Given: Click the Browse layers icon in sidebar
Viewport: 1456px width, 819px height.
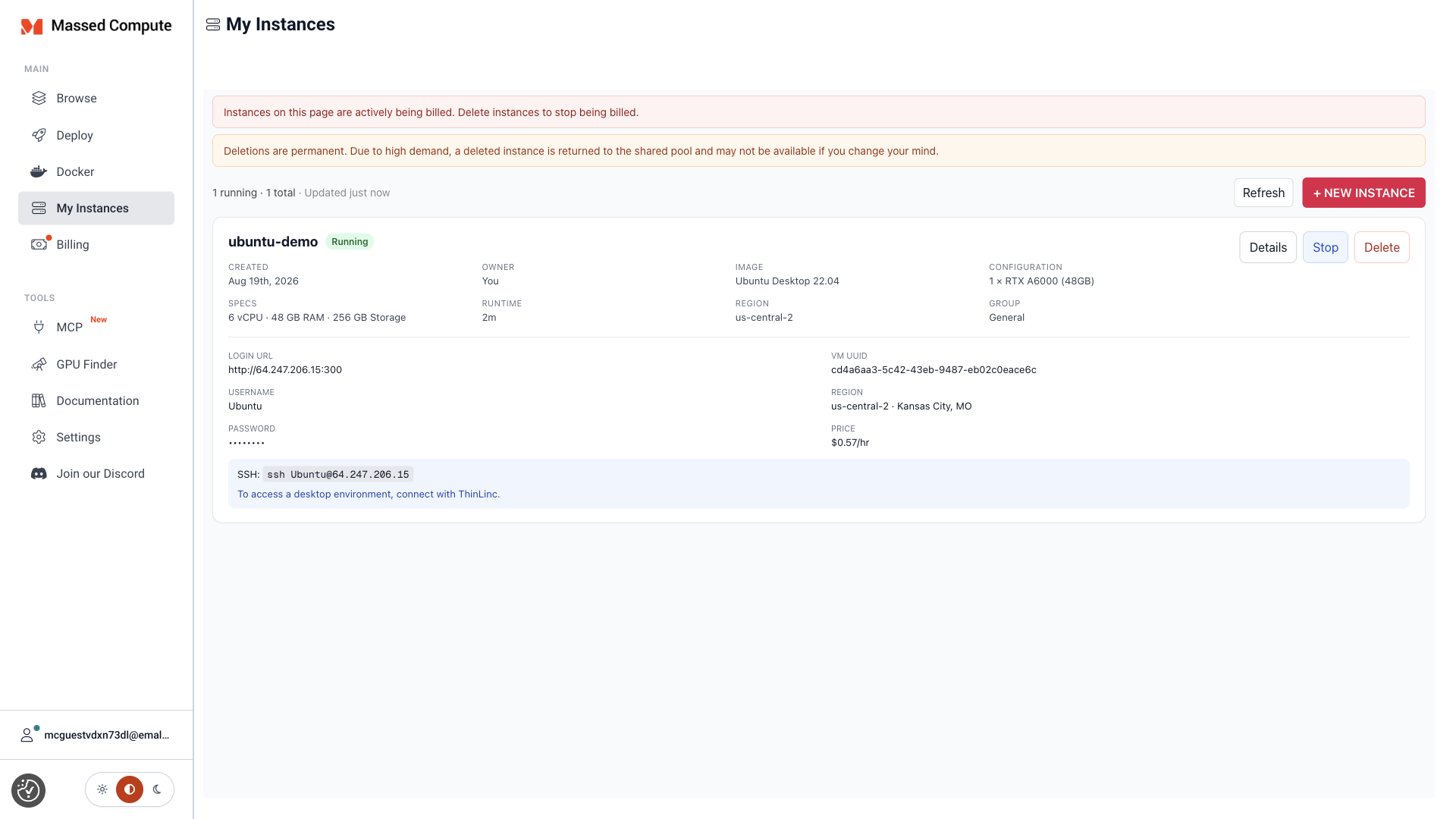Looking at the screenshot, I should [39, 98].
